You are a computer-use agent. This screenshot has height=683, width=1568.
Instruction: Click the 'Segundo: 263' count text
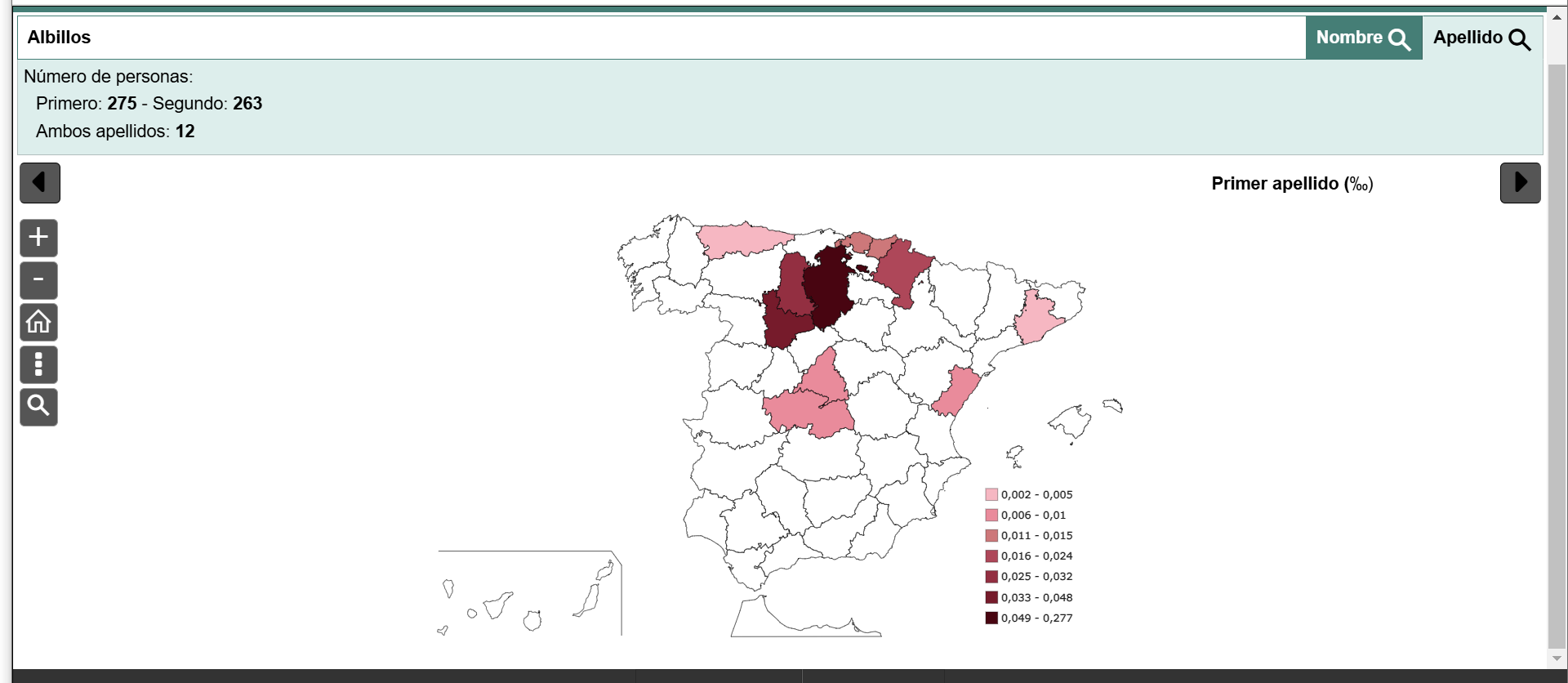point(207,104)
